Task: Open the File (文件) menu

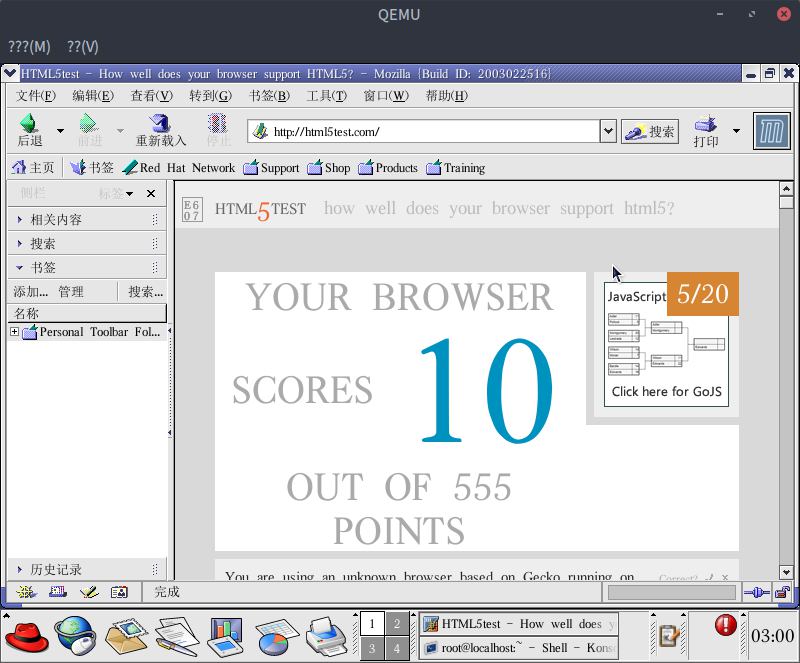Action: pyautogui.click(x=36, y=96)
